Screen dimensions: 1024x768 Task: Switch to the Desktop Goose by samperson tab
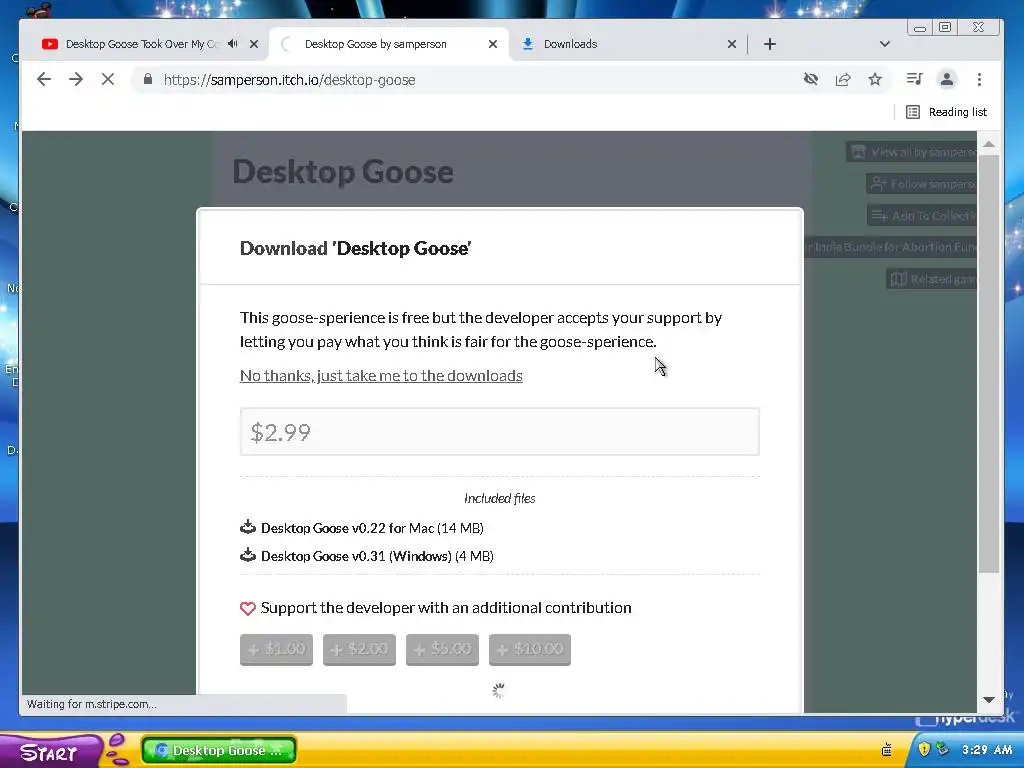click(x=389, y=44)
